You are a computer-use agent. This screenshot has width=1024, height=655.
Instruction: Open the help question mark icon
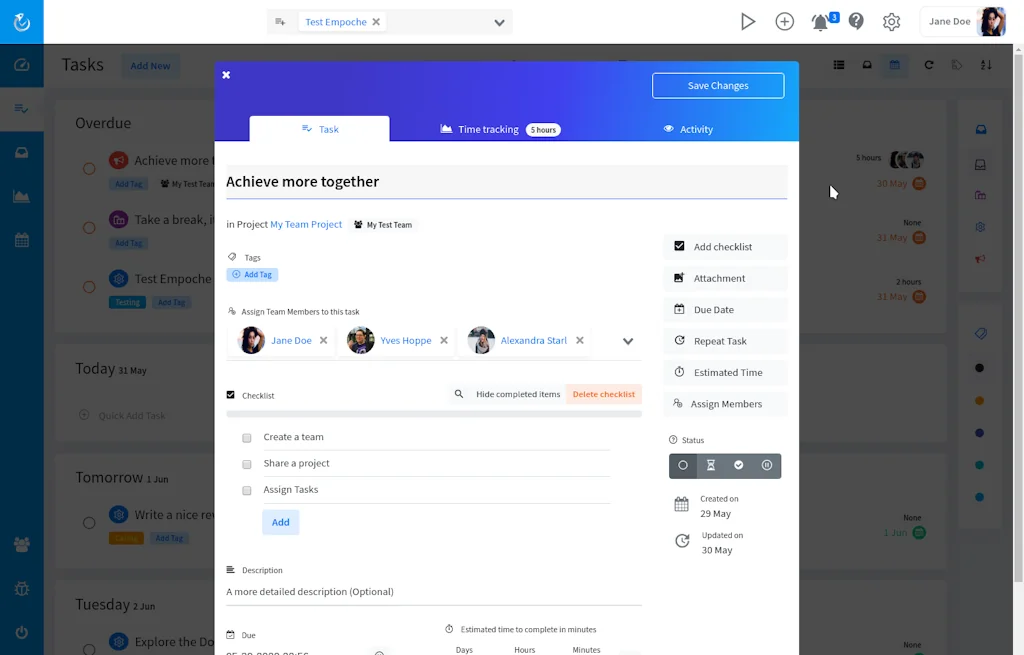[856, 22]
